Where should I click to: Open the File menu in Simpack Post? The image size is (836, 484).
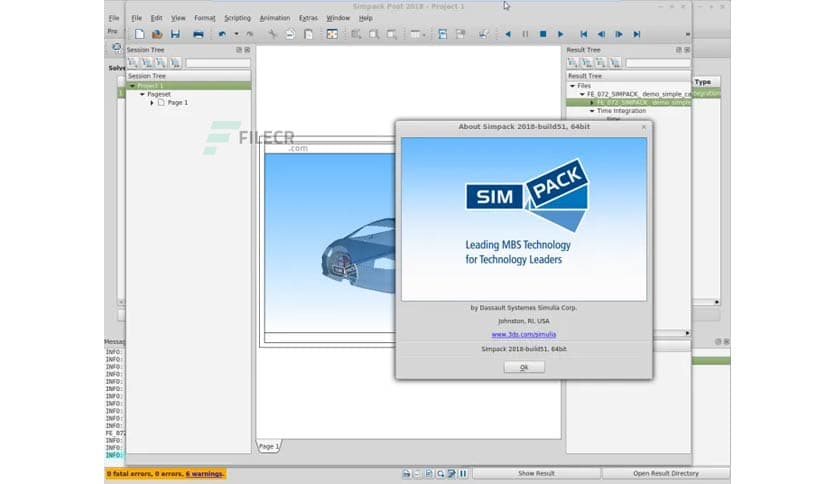pyautogui.click(x=136, y=18)
